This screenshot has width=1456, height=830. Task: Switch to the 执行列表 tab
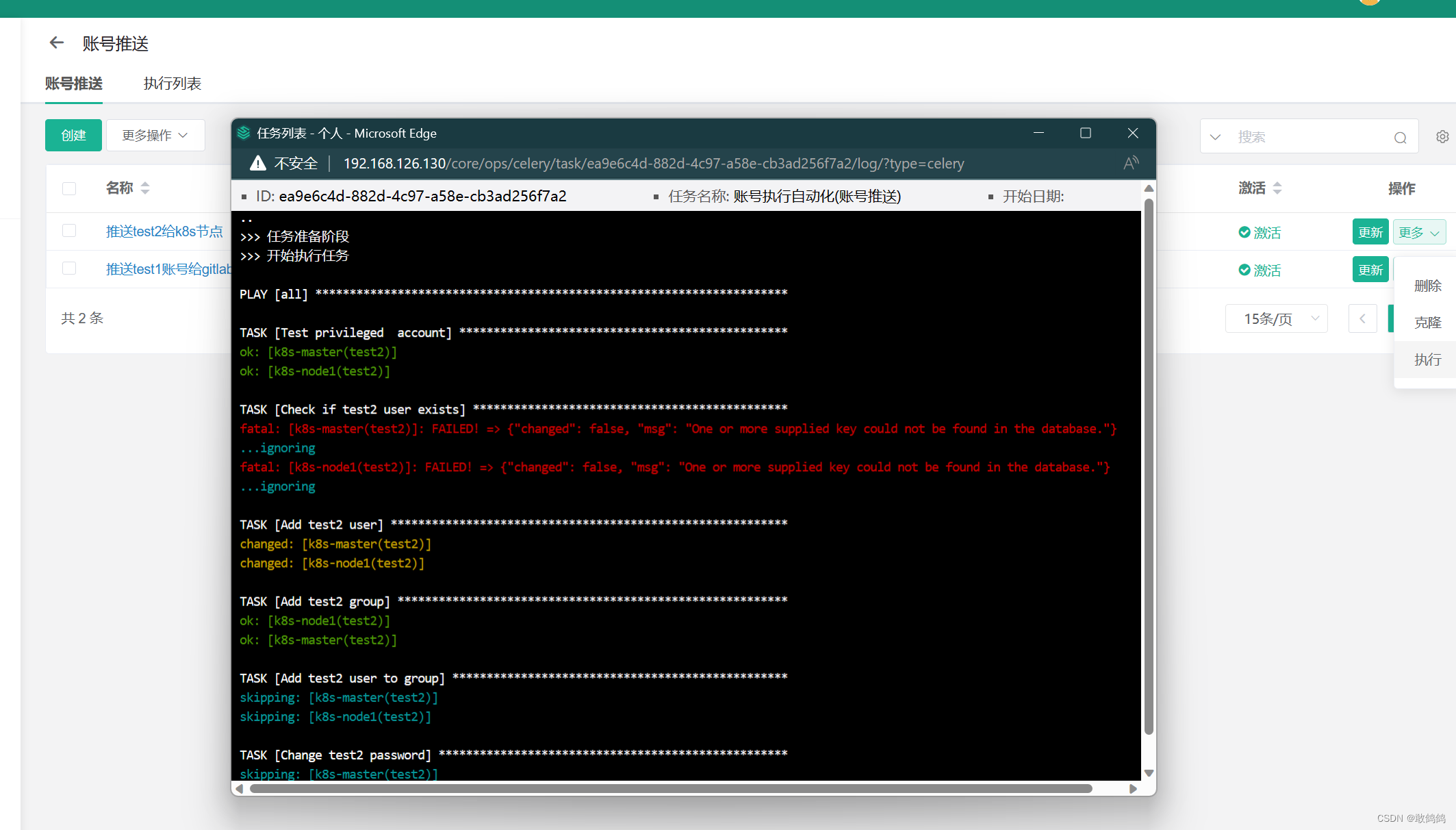point(172,84)
